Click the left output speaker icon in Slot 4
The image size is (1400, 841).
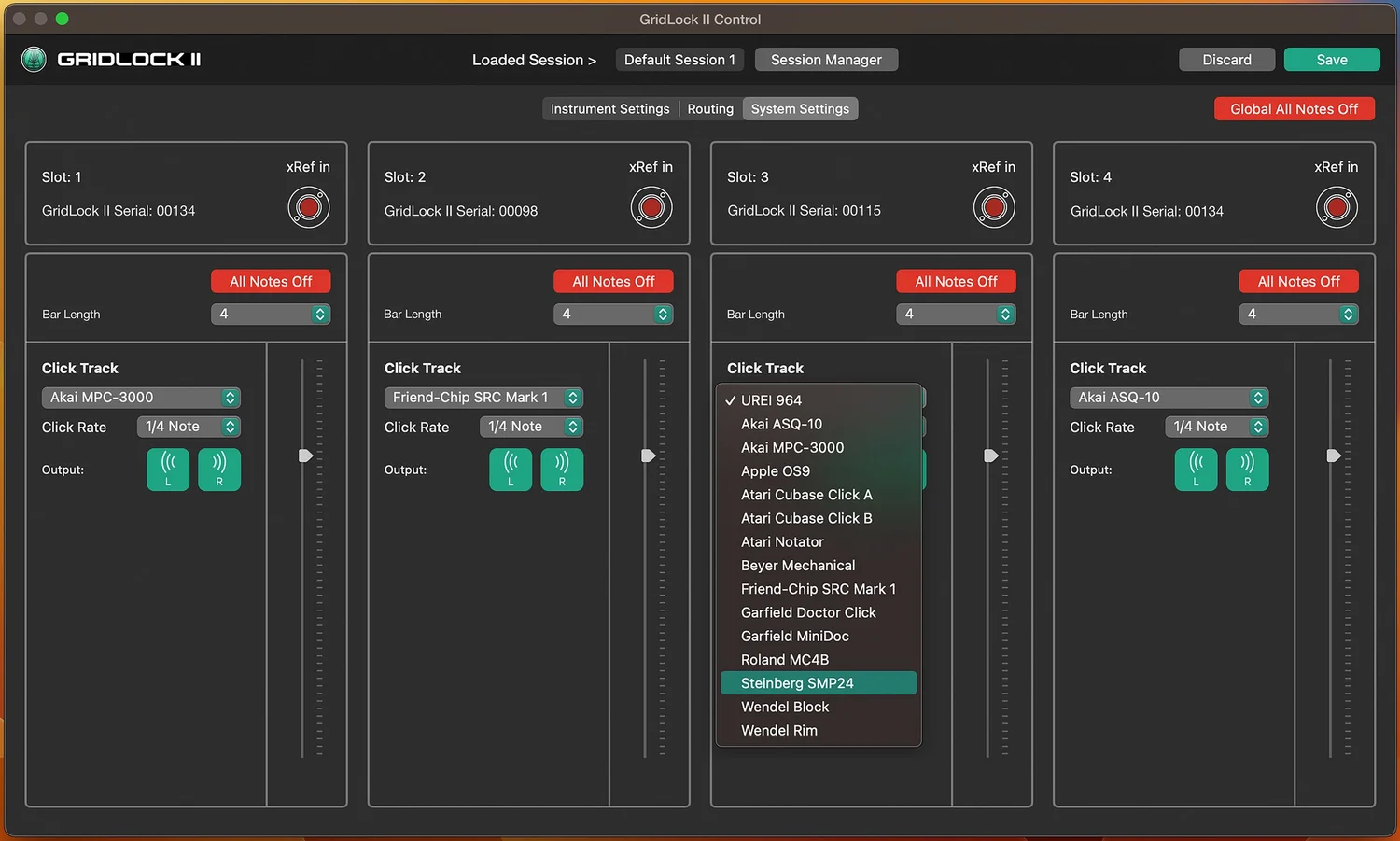point(1196,470)
